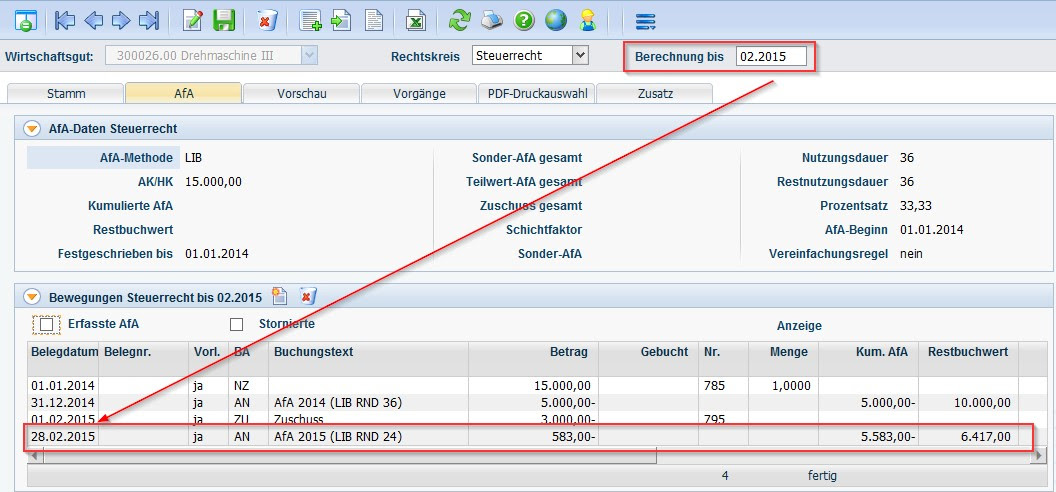Viewport: 1056px width, 492px height.
Task: Open the Wirtschaftsgut dropdown arrow
Action: tap(310, 56)
